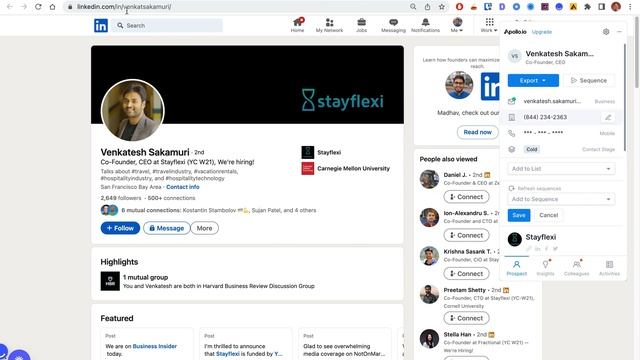
Task: Switch to Apollo Prospect tab
Action: [x=517, y=268]
